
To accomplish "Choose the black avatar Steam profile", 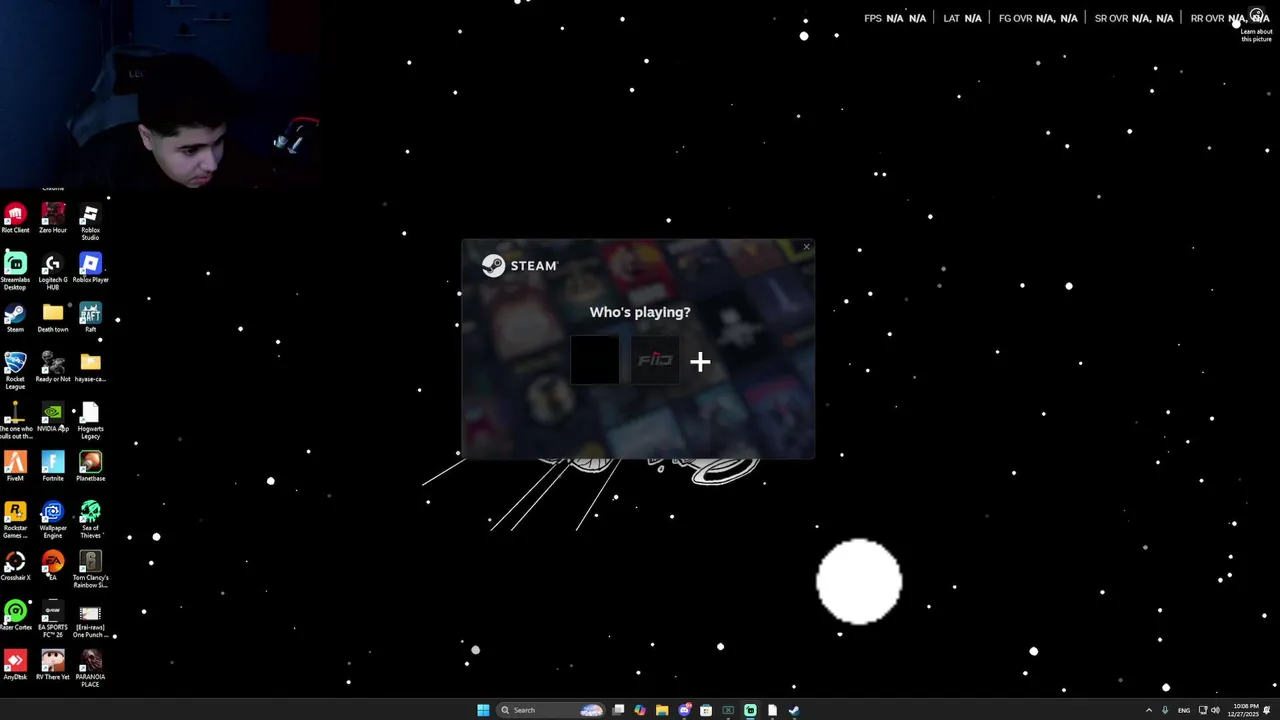I will pyautogui.click(x=595, y=360).
